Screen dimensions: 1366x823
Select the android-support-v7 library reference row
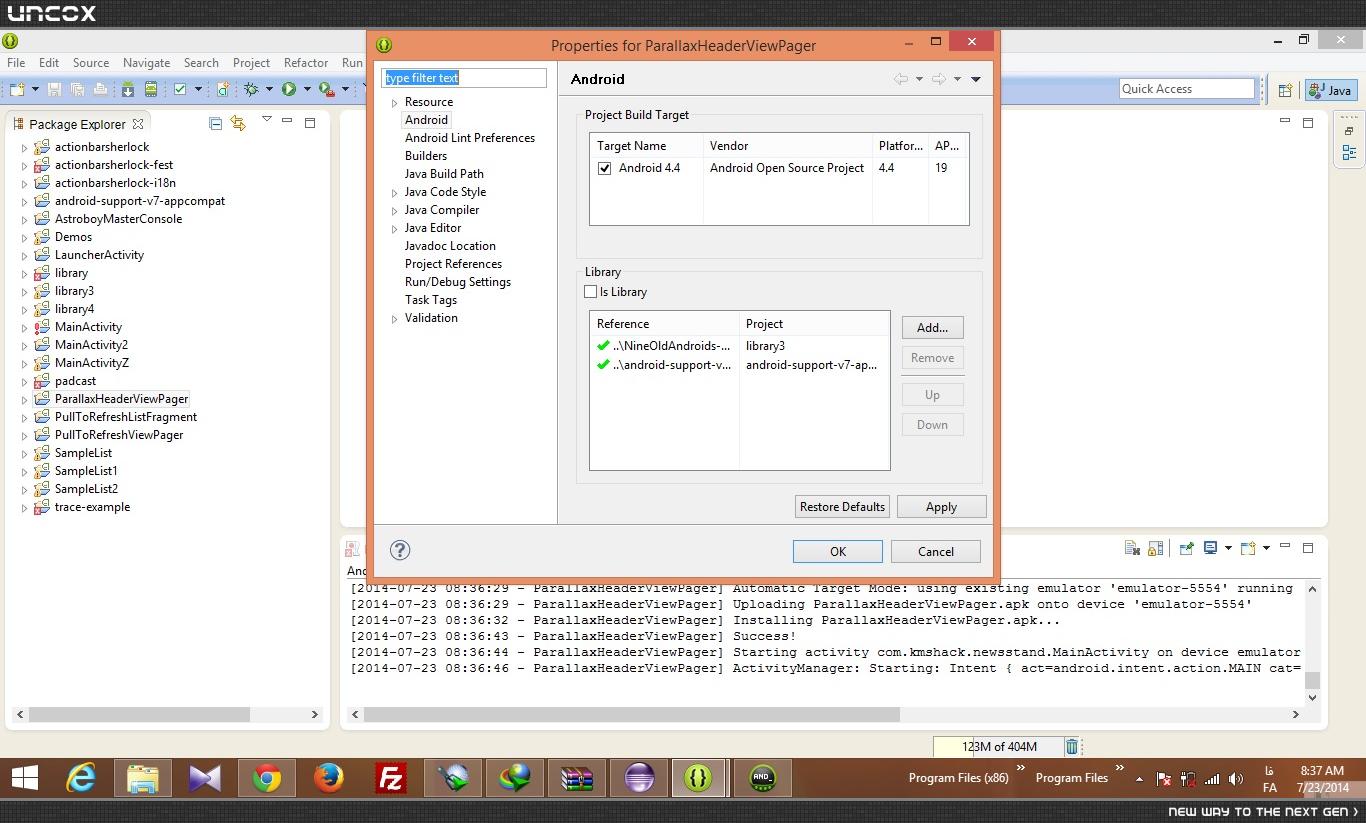[x=739, y=365]
